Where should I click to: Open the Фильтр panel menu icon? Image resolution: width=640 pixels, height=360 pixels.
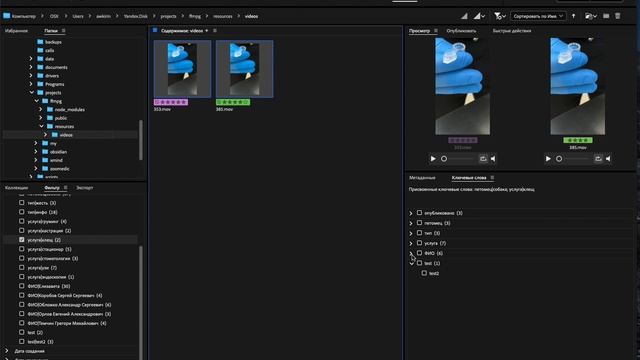pyautogui.click(x=65, y=188)
